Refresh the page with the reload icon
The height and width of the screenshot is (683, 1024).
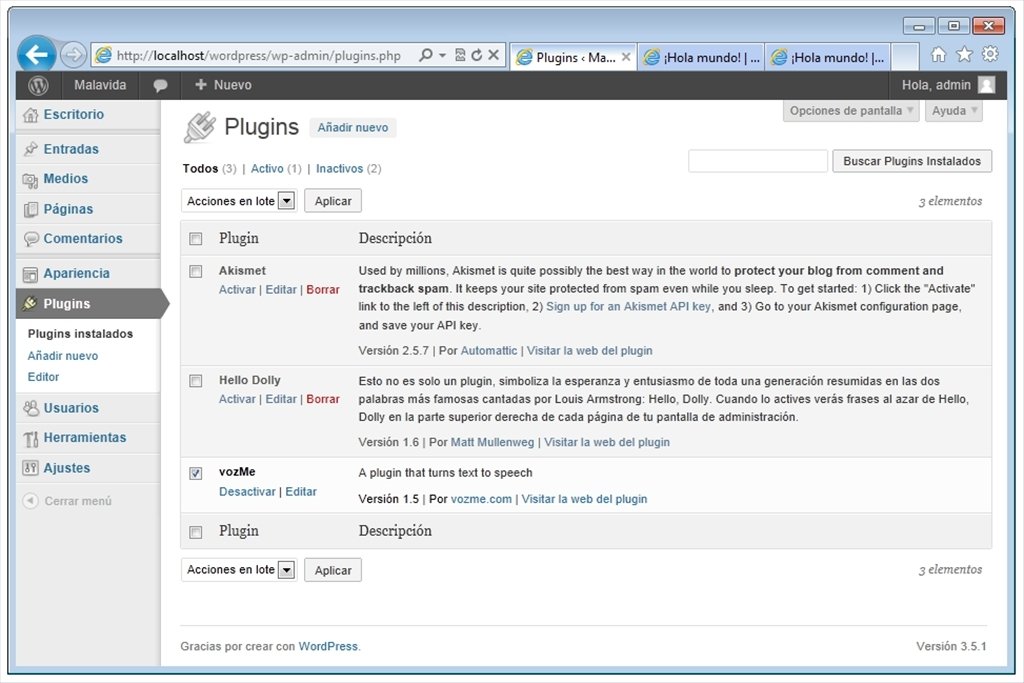coord(477,55)
